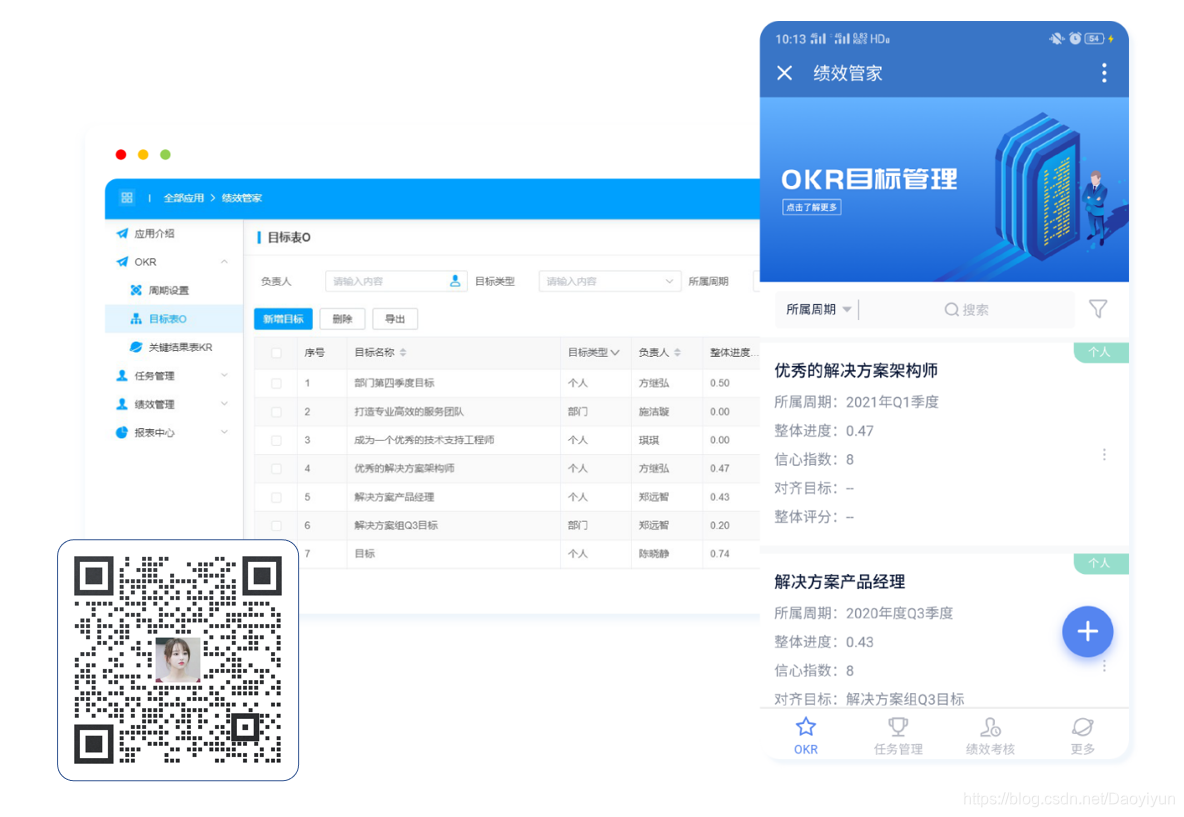Click the QR code image

(x=178, y=660)
